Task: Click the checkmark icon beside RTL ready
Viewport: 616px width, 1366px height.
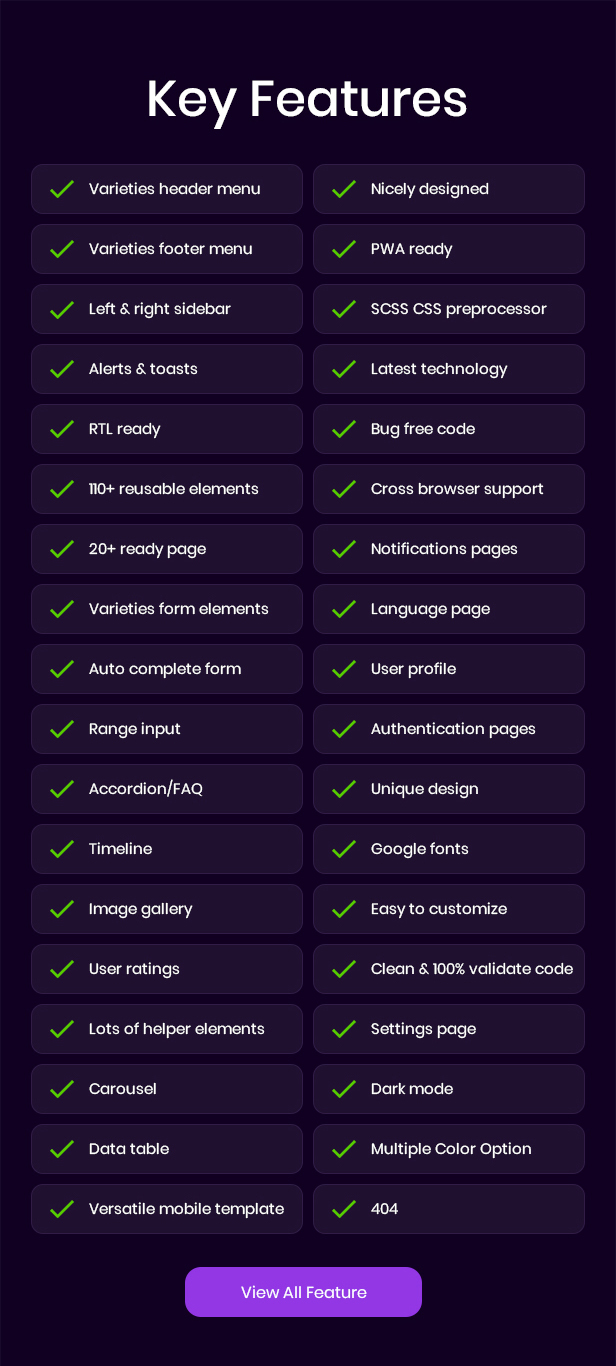Action: [62, 429]
